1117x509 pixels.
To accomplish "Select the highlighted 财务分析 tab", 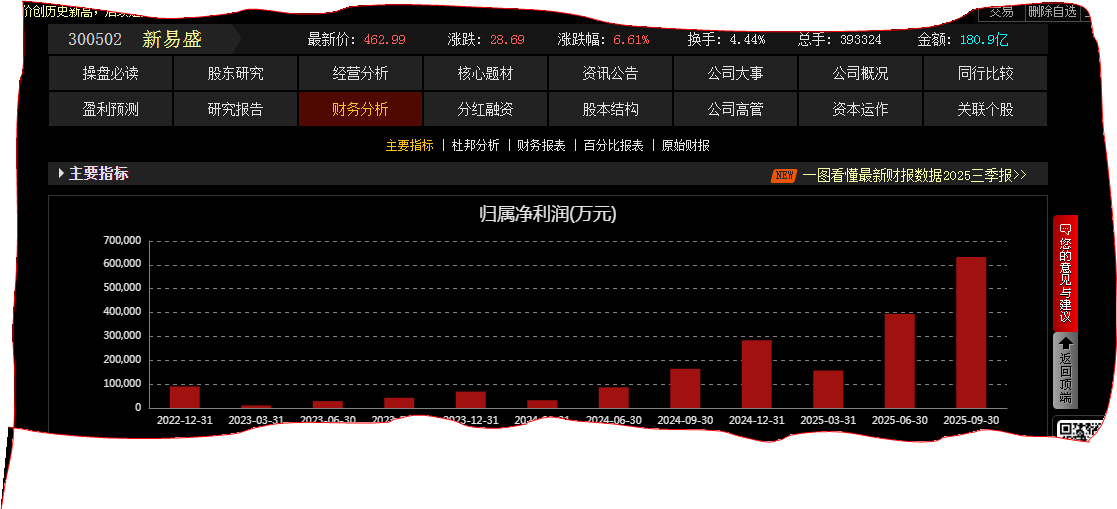I will [360, 109].
